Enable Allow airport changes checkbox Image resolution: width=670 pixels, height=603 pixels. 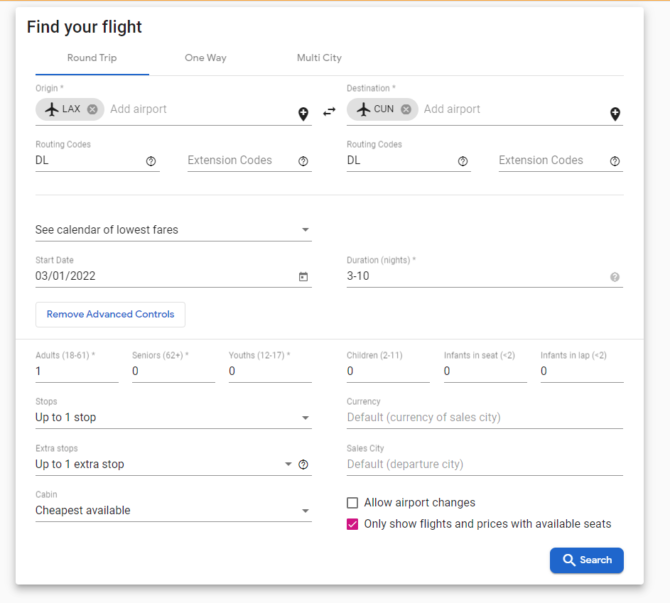tap(352, 503)
